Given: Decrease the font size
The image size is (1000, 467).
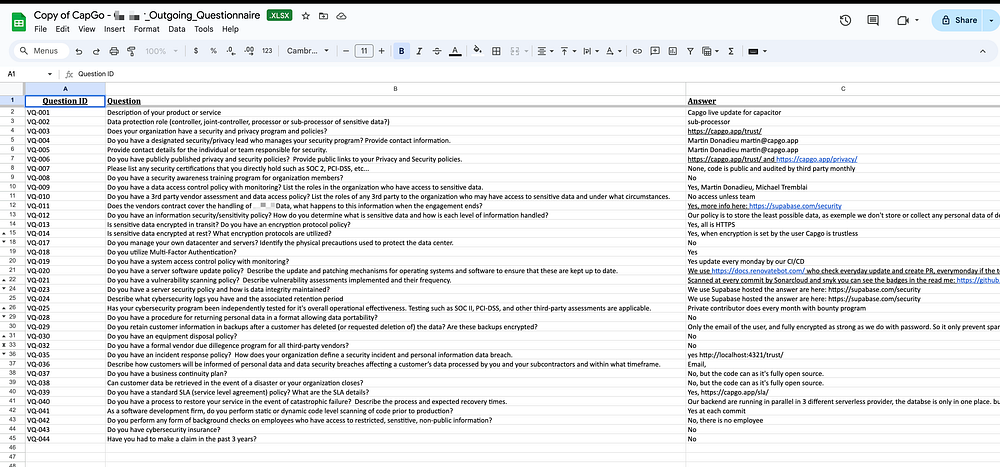Looking at the screenshot, I should (346, 51).
